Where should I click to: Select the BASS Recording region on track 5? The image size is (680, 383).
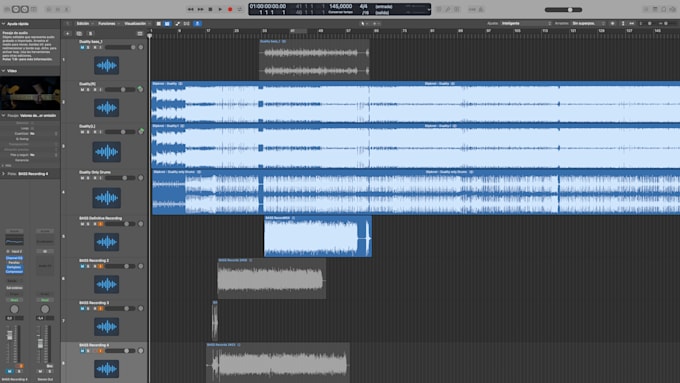317,236
